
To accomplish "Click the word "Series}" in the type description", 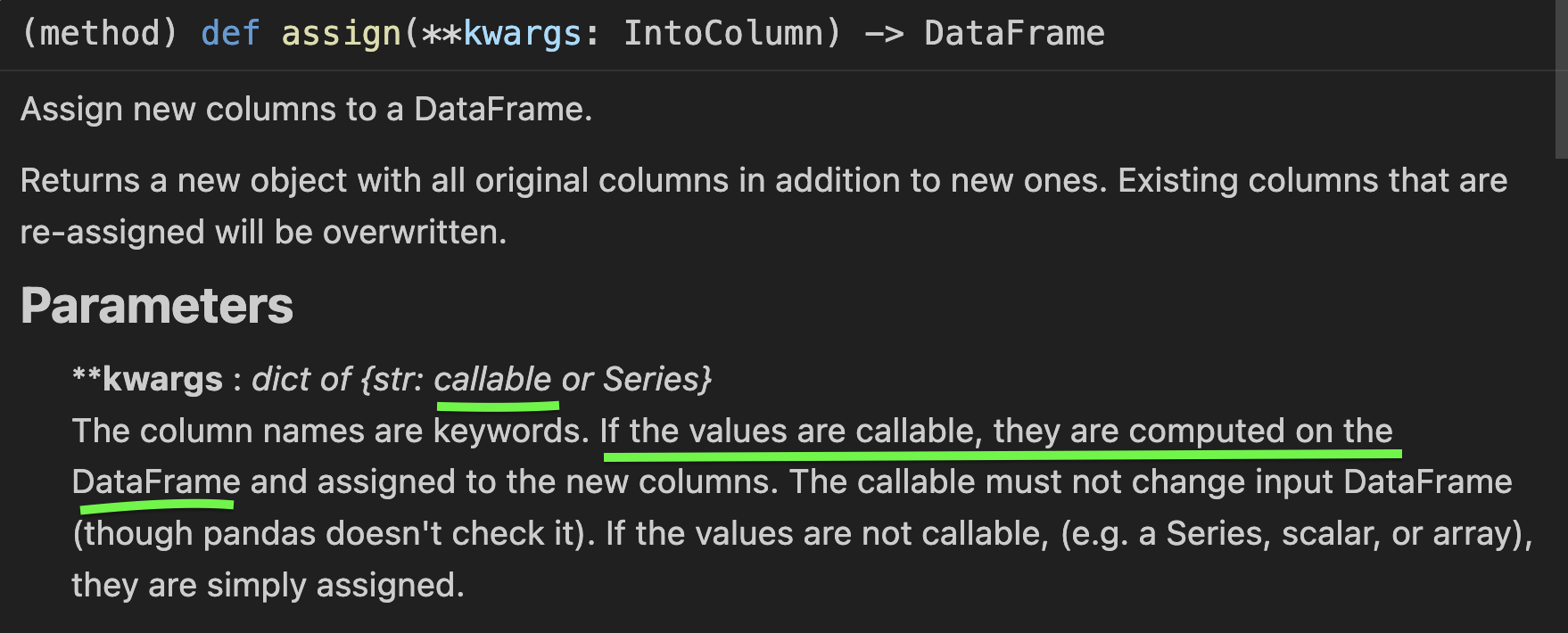I will pos(657,380).
